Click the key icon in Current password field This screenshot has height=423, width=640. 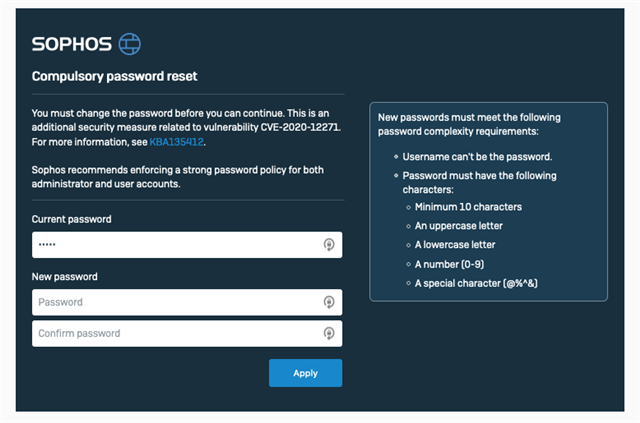pos(329,245)
